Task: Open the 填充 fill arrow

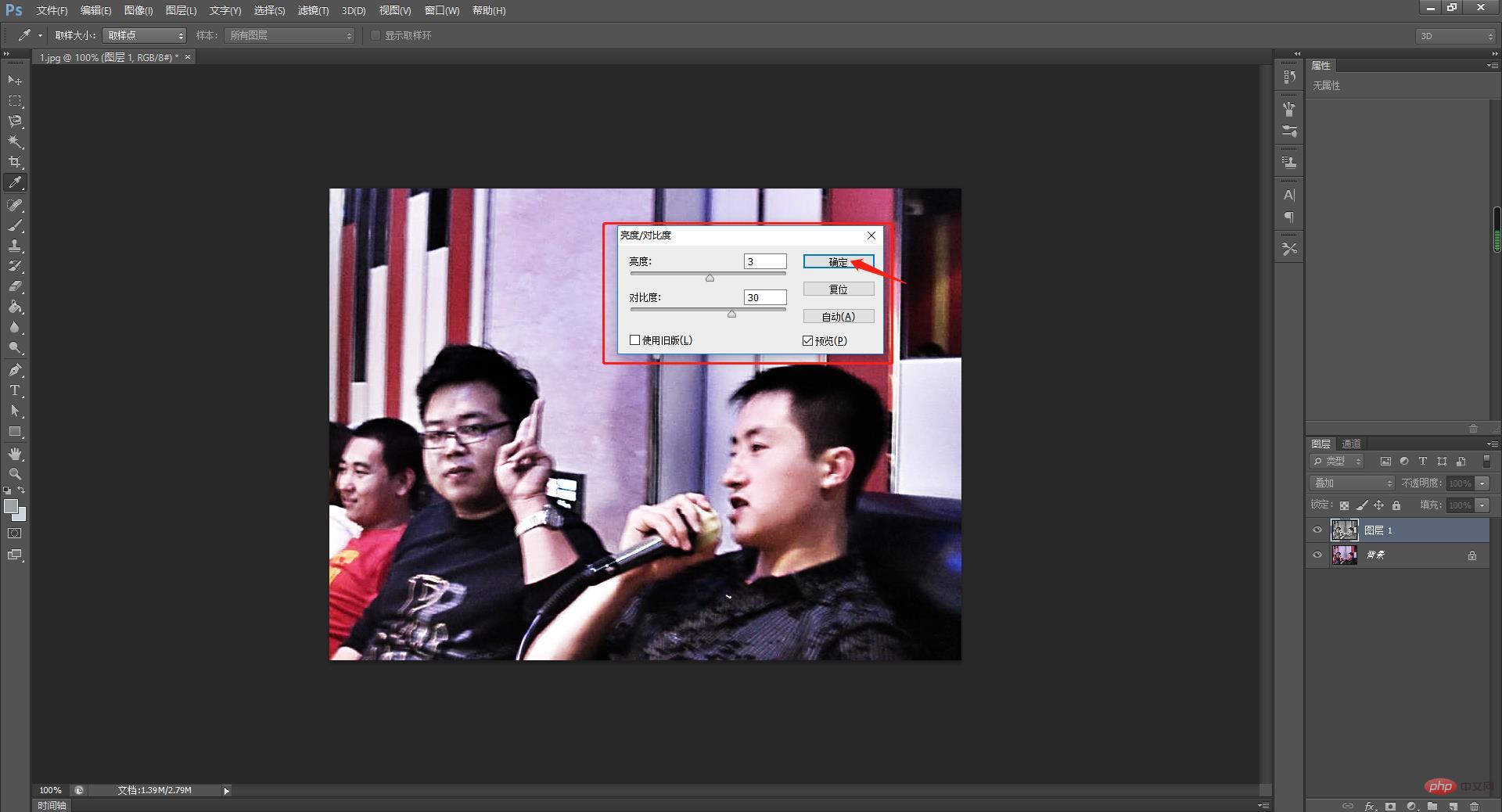Action: pos(1482,505)
